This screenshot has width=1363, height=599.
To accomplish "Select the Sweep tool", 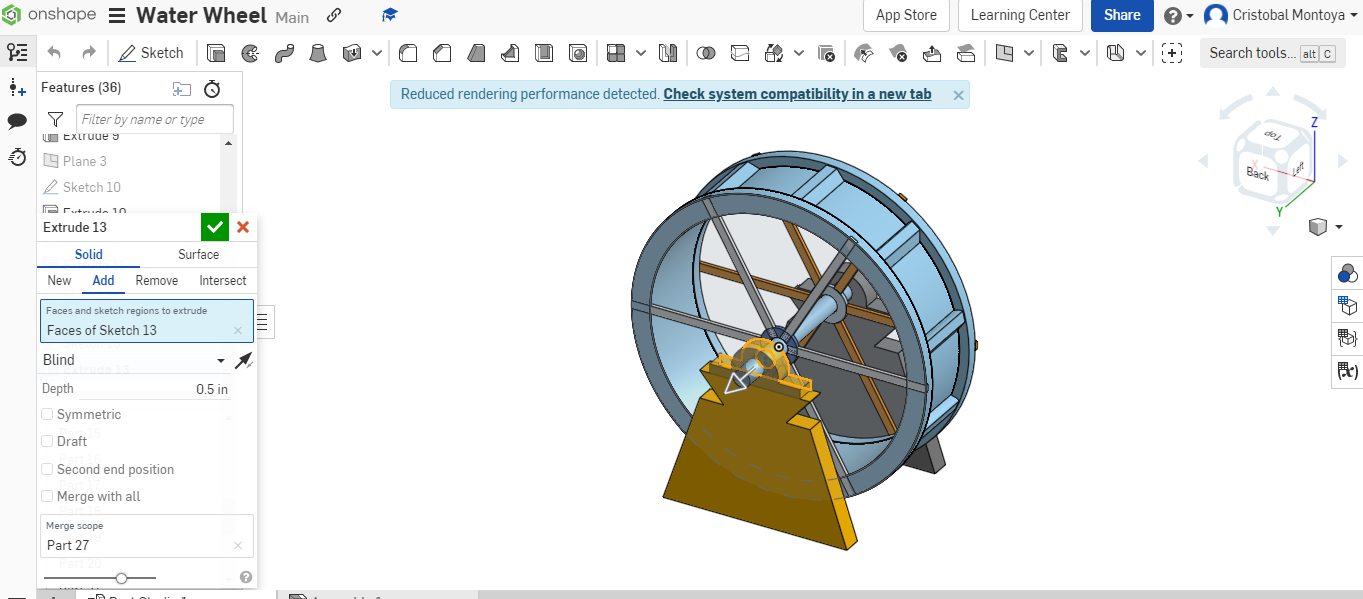I will click(284, 53).
